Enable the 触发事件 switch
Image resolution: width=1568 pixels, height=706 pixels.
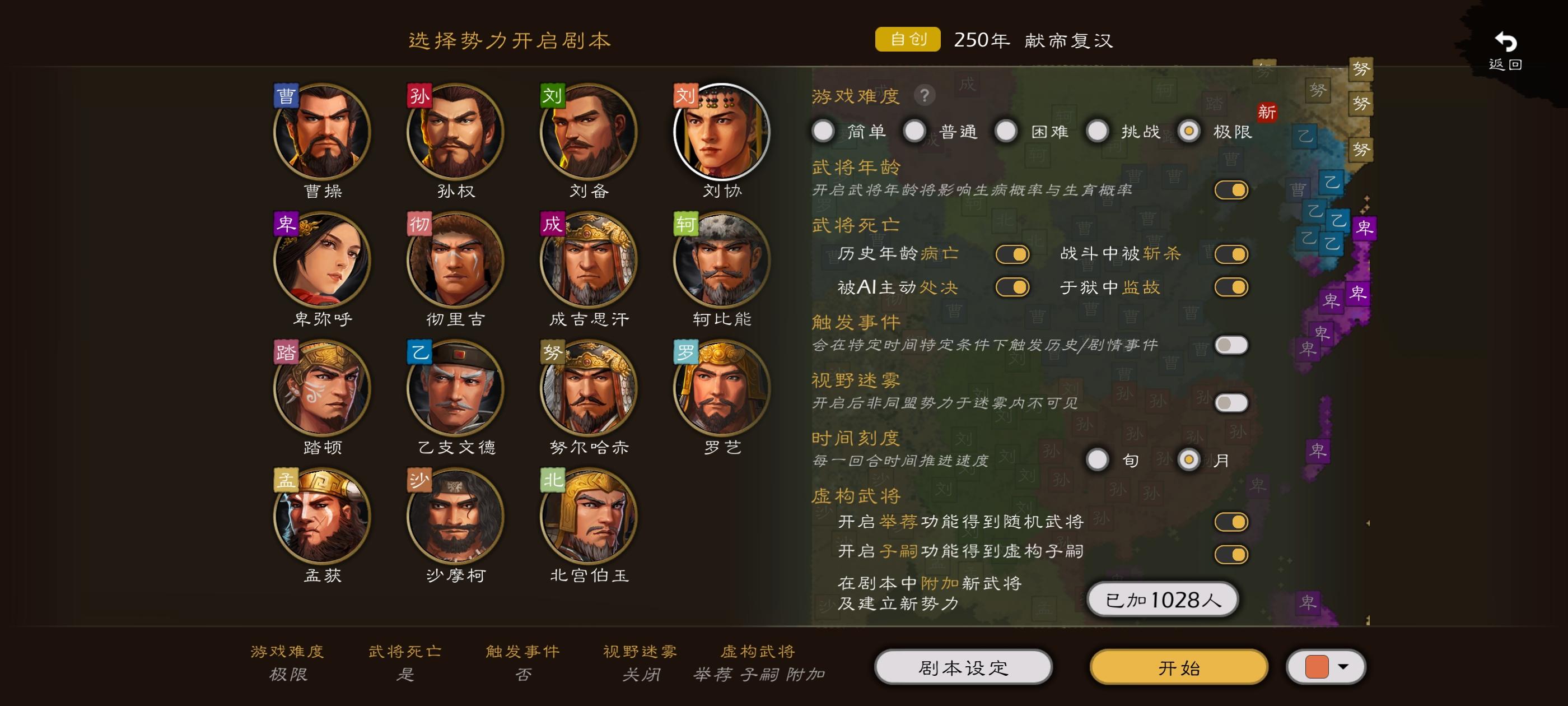coord(1231,345)
